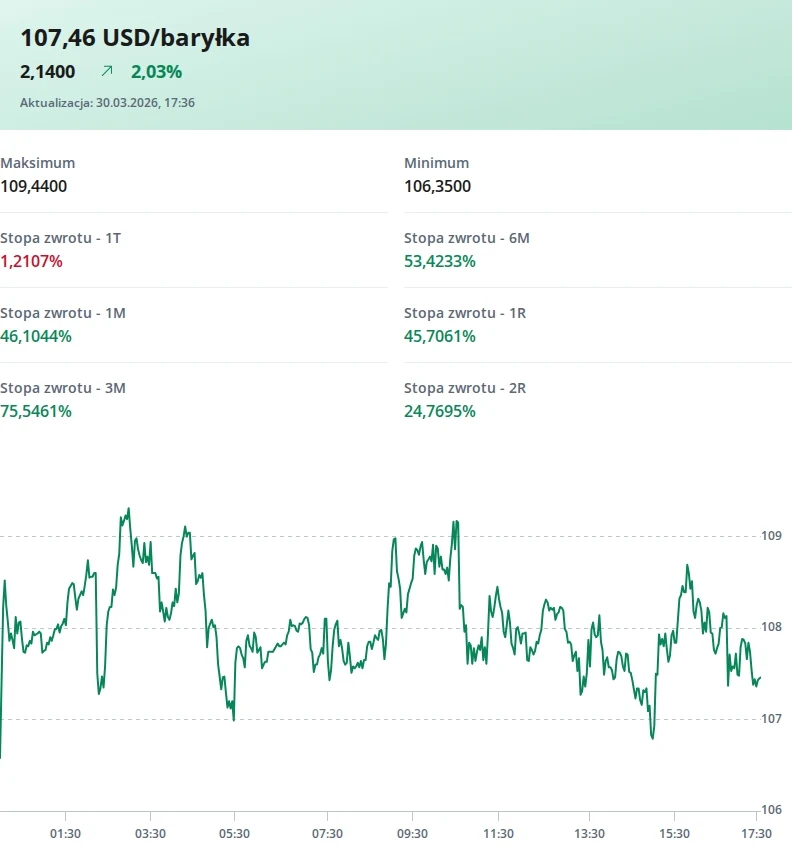The height and width of the screenshot is (865, 792).
Task: Click the 109 price axis label
Action: 771,536
